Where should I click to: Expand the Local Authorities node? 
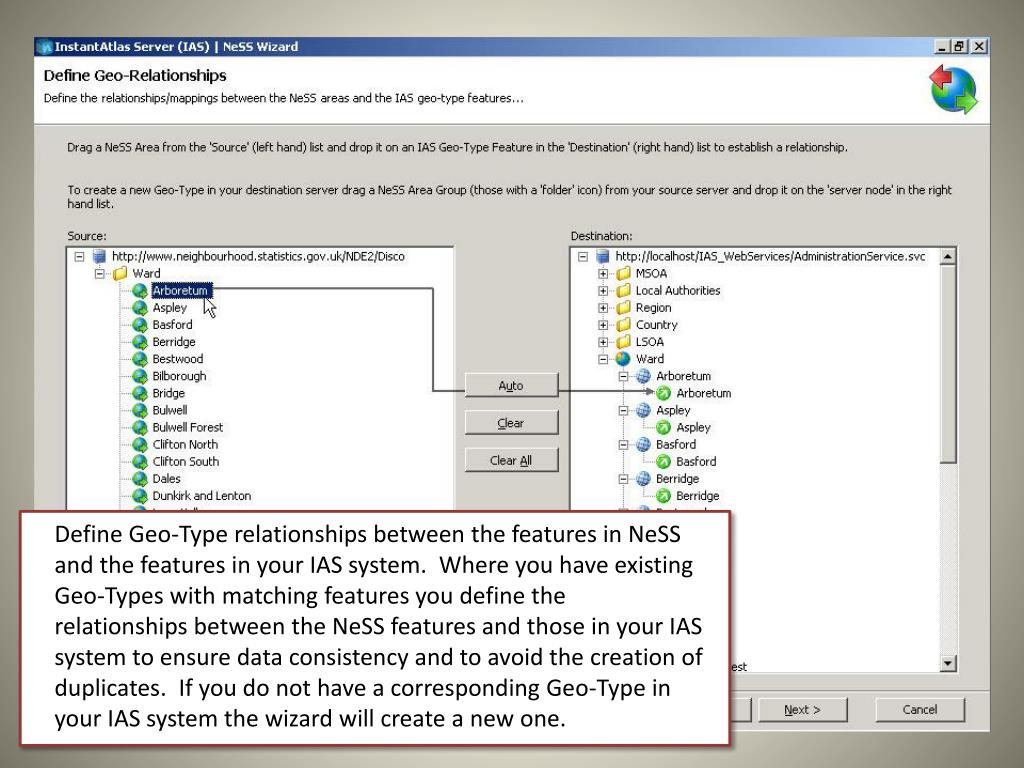(x=603, y=291)
